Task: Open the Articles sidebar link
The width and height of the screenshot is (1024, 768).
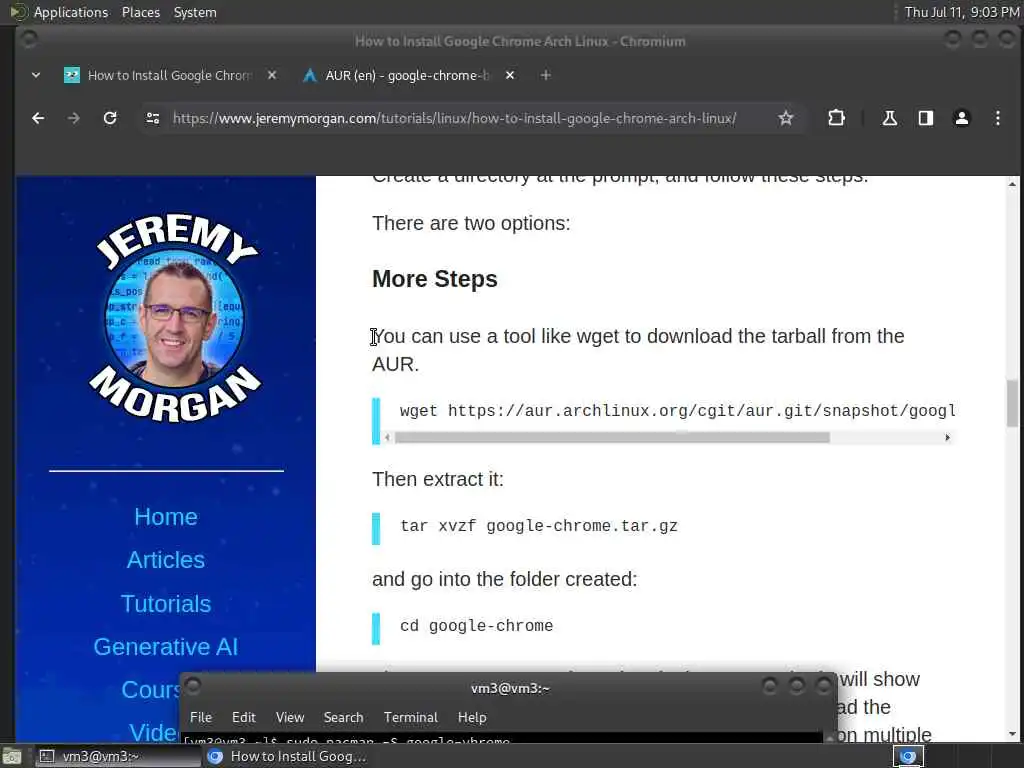Action: point(166,560)
